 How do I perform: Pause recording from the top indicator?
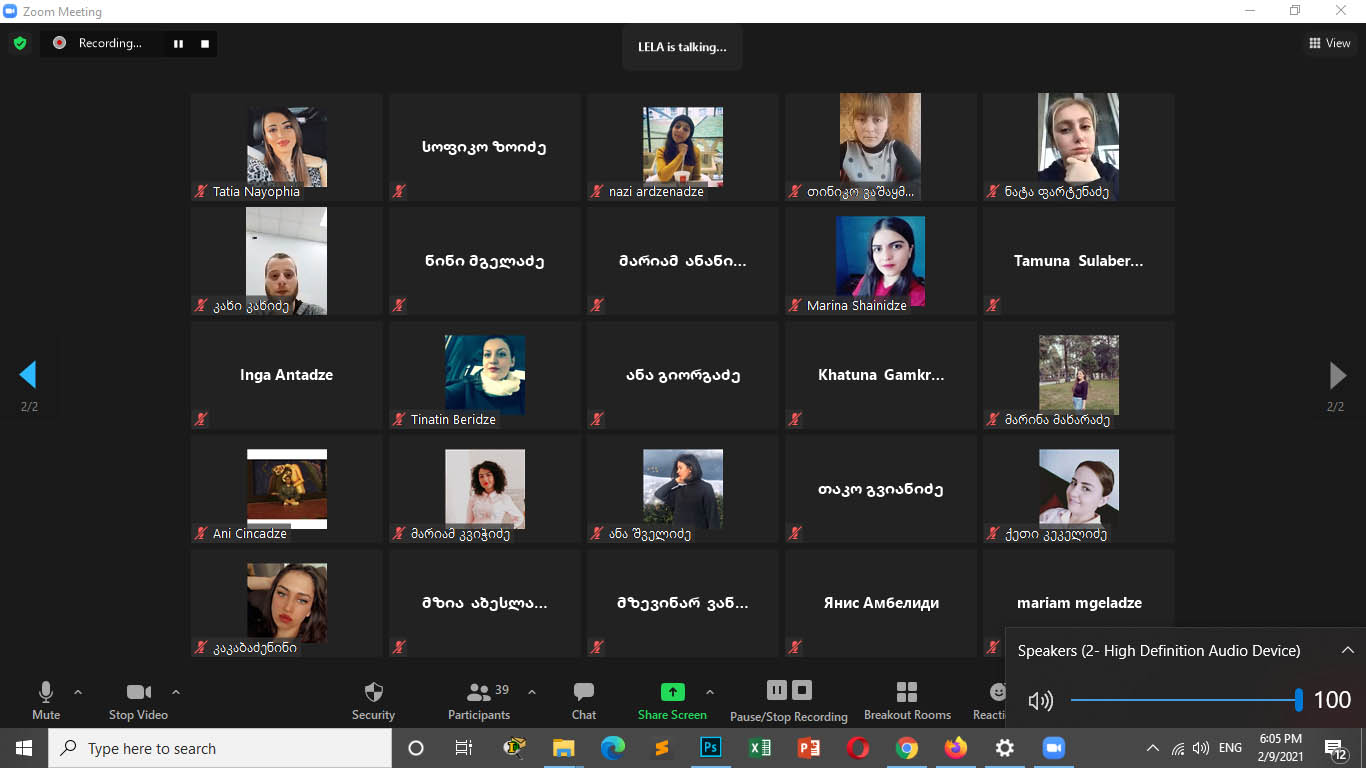click(179, 43)
